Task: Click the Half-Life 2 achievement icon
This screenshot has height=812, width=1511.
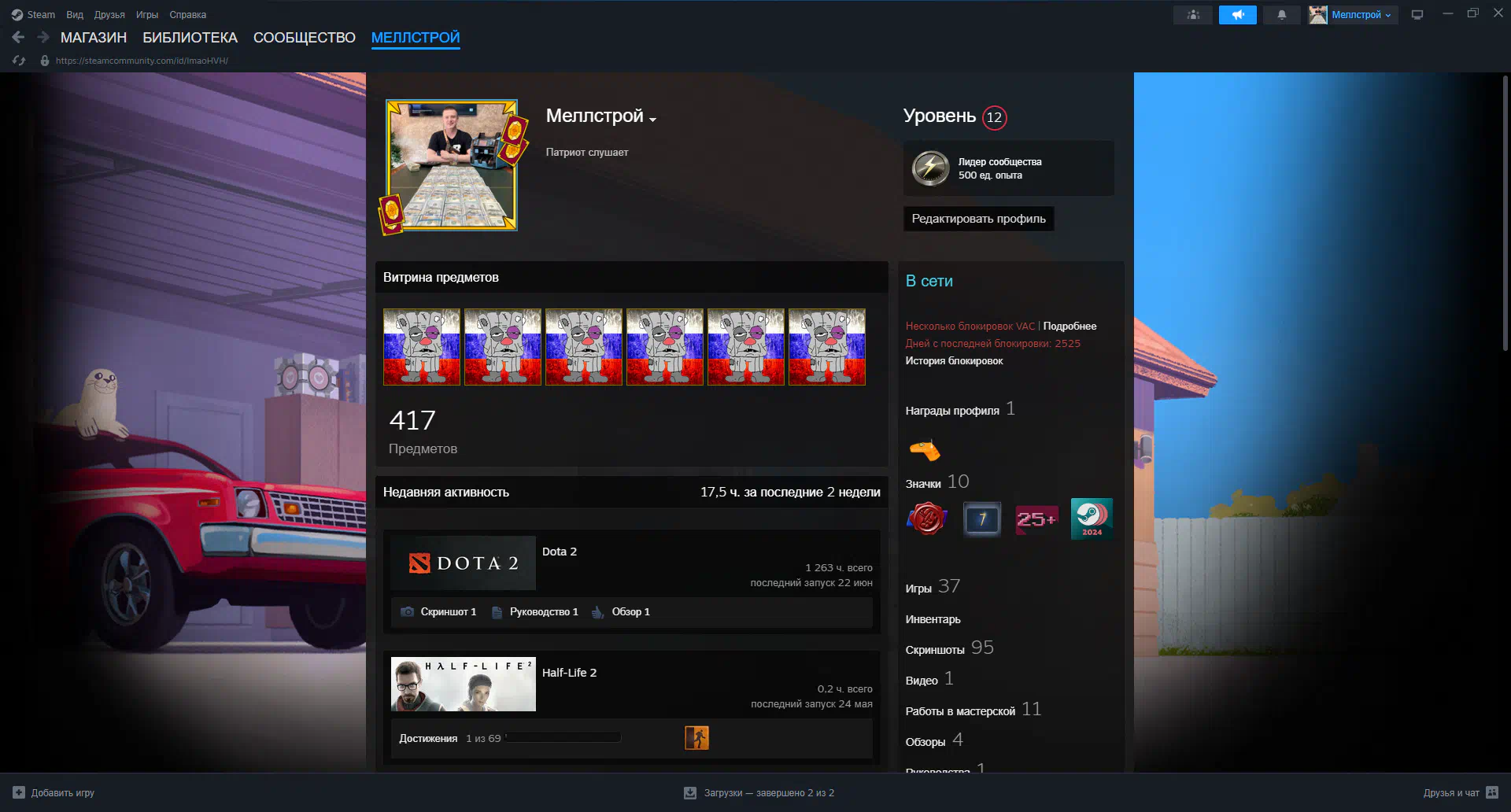Action: tap(696, 738)
